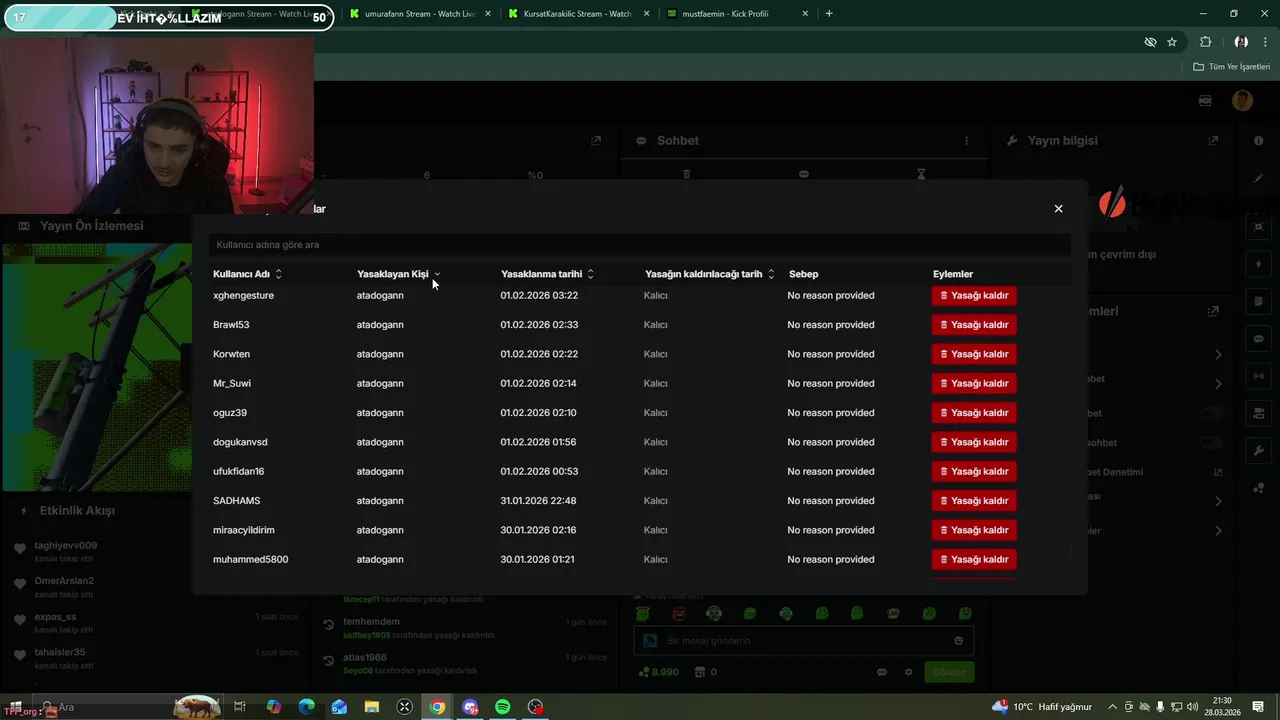The width and height of the screenshot is (1280, 720).
Task: Open a new browser tab
Action: [x=829, y=14]
